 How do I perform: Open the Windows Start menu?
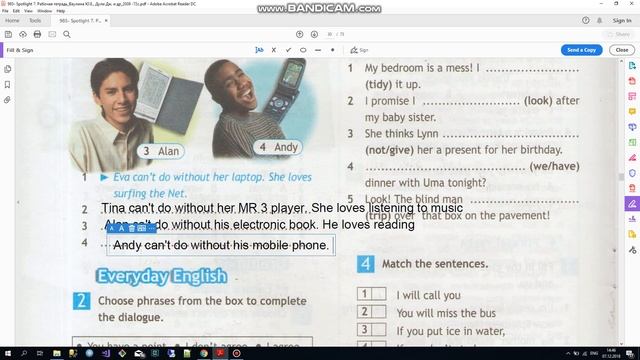click(x=8, y=353)
